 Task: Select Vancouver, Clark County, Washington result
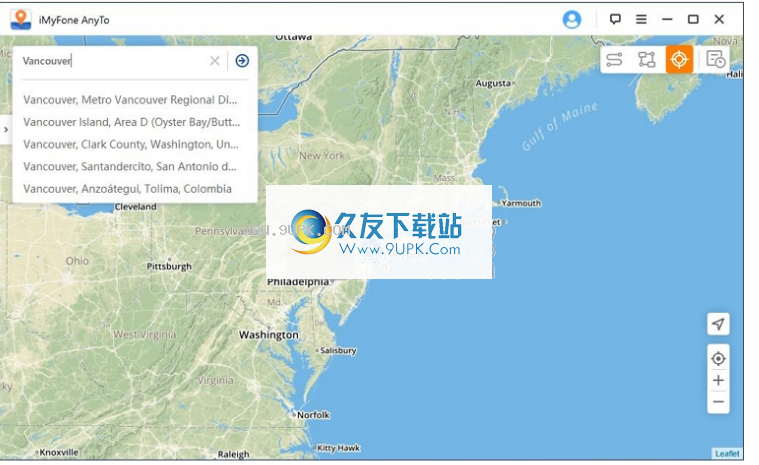pos(131,144)
